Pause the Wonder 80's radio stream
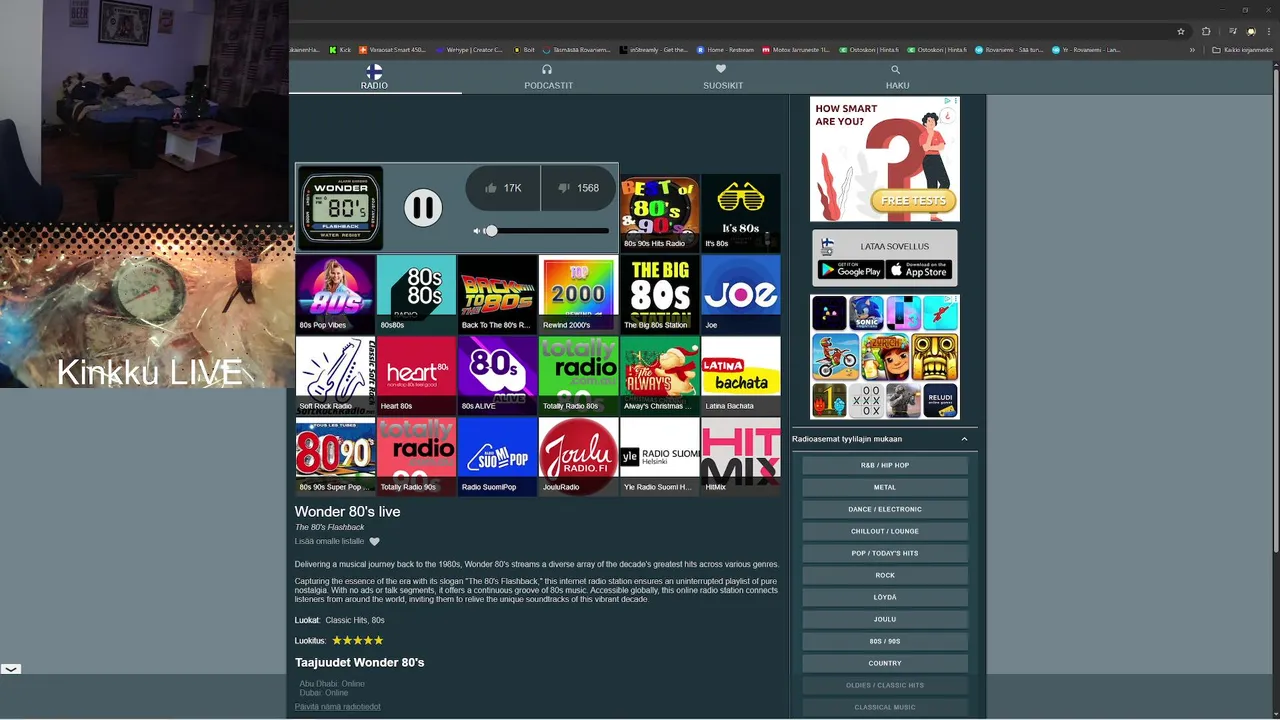The height and width of the screenshot is (720, 1280). pos(423,208)
